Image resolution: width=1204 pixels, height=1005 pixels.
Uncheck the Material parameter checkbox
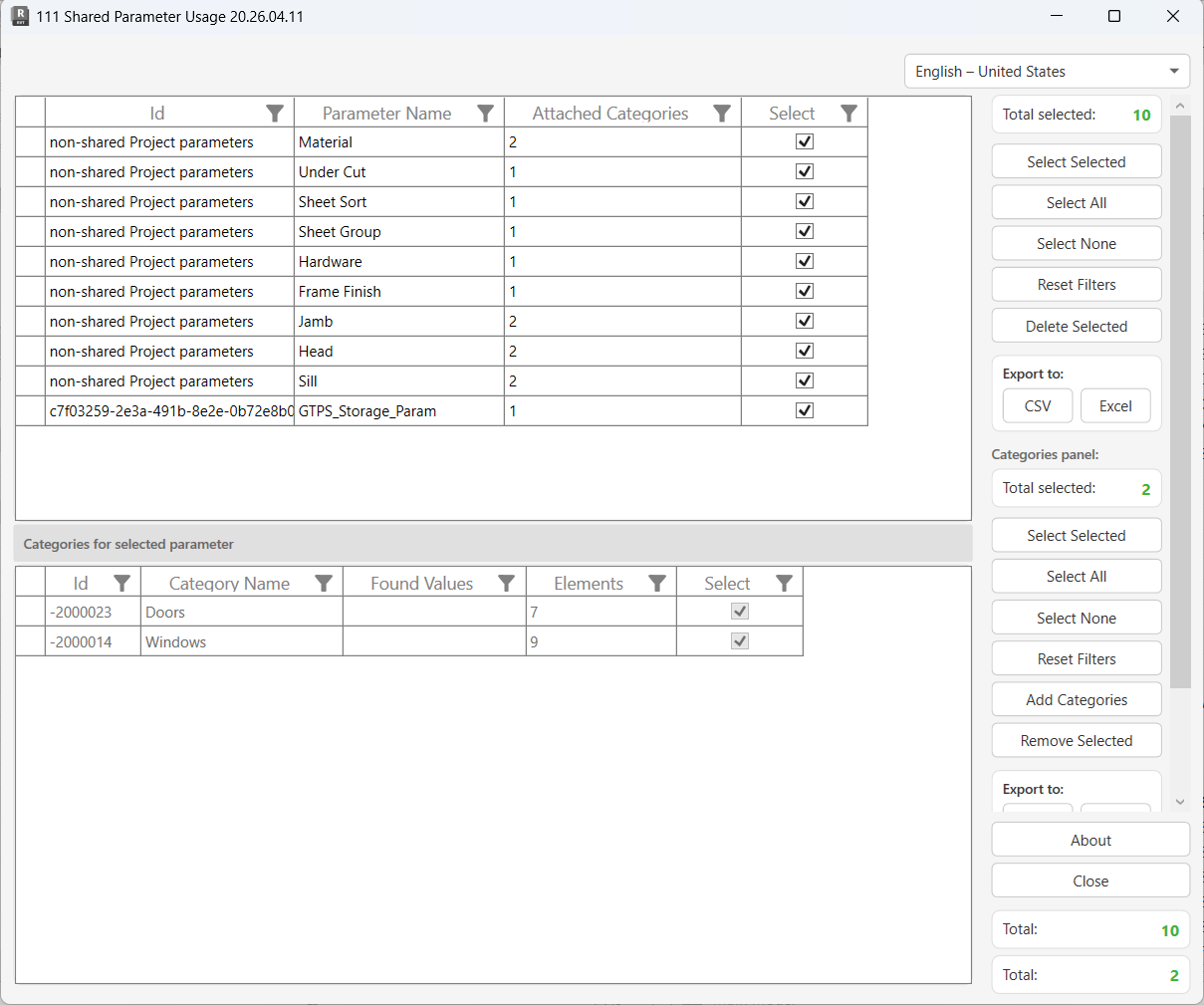[x=804, y=141]
